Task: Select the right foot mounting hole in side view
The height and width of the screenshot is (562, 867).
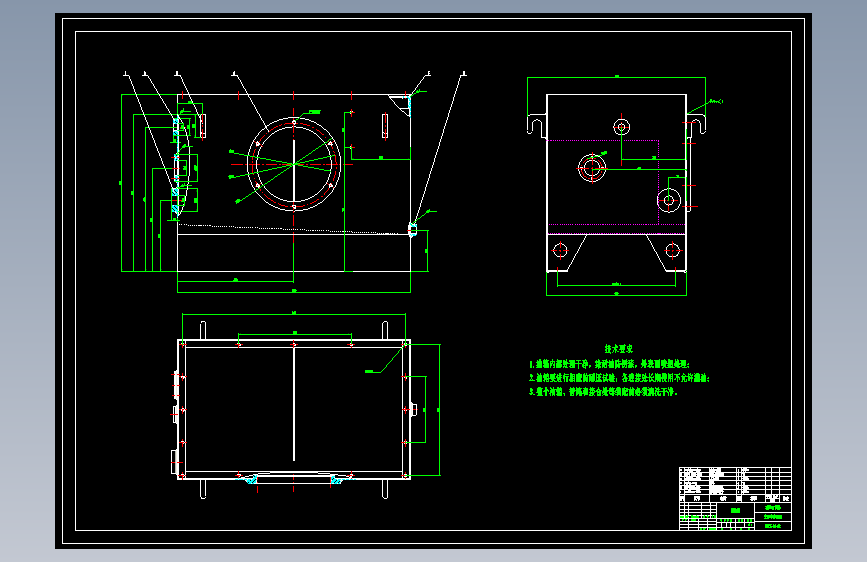Action: point(672,251)
